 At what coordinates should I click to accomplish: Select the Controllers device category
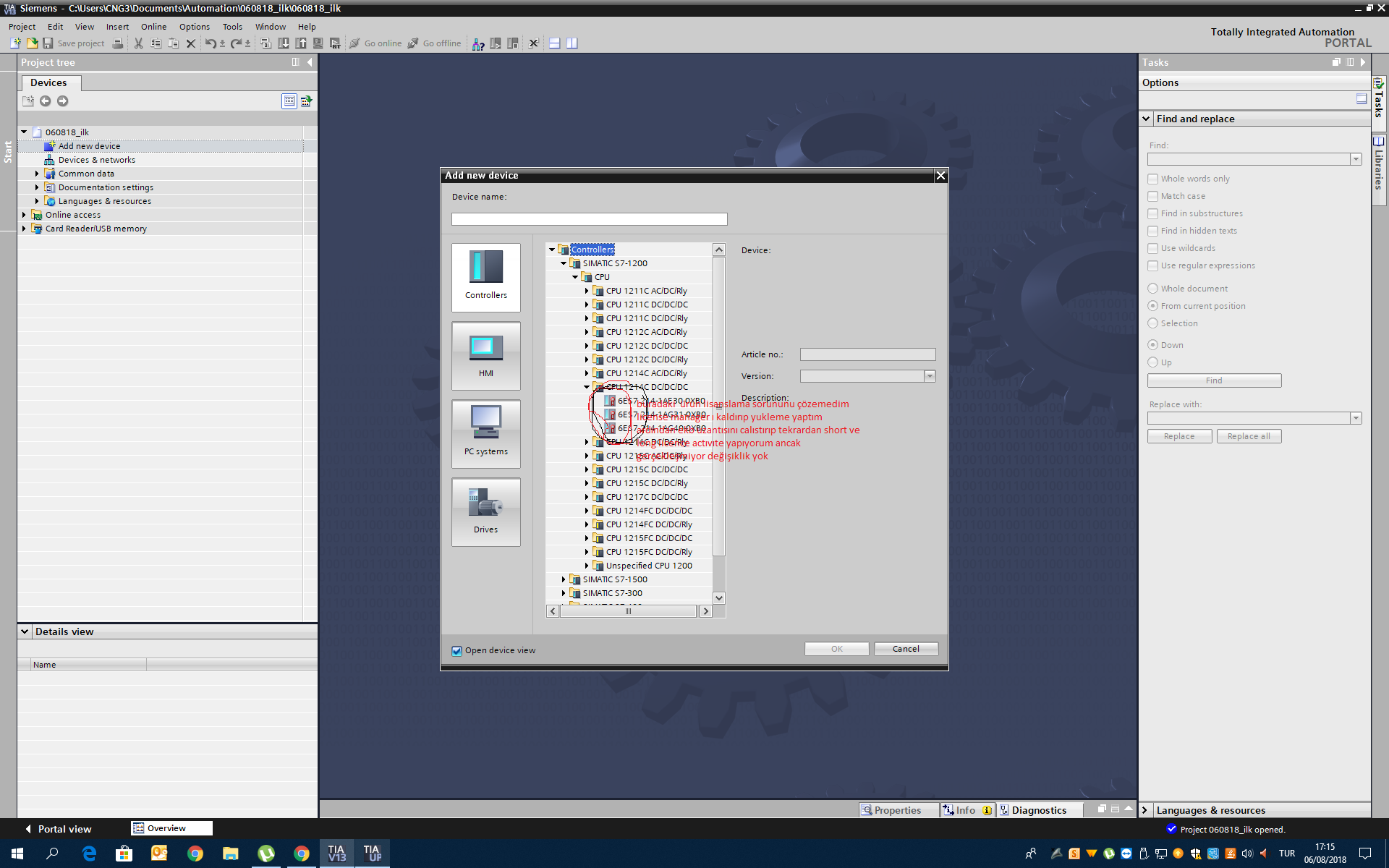[x=486, y=277]
